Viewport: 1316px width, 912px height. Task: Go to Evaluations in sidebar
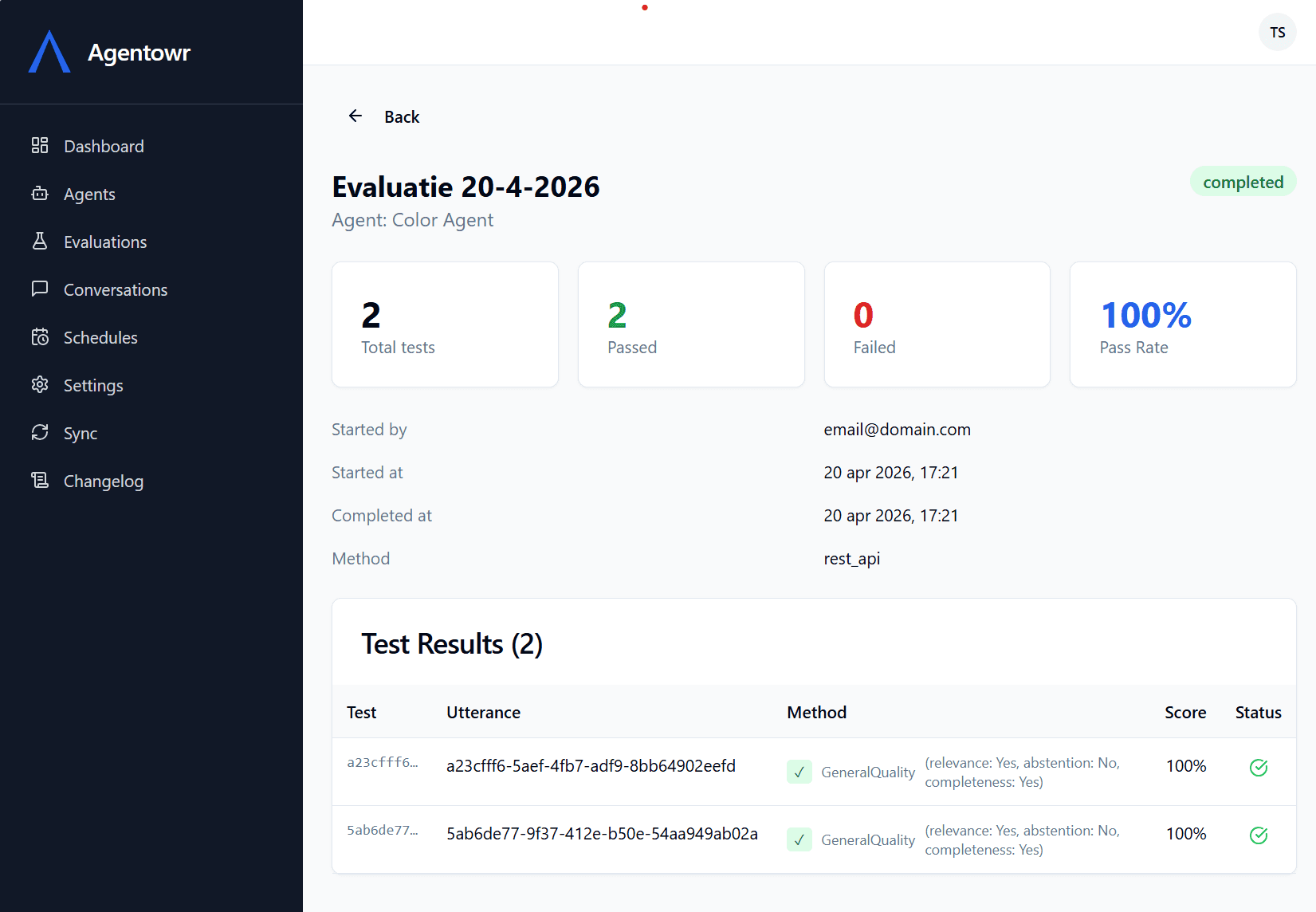tap(151, 242)
